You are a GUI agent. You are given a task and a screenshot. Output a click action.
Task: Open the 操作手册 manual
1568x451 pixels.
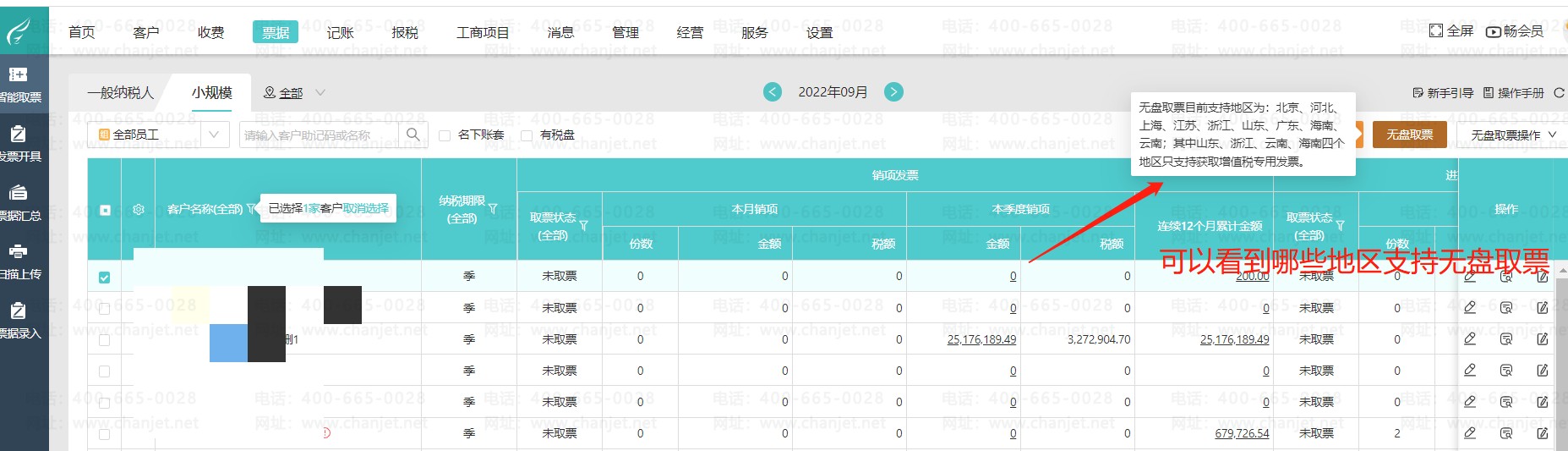(x=1513, y=92)
